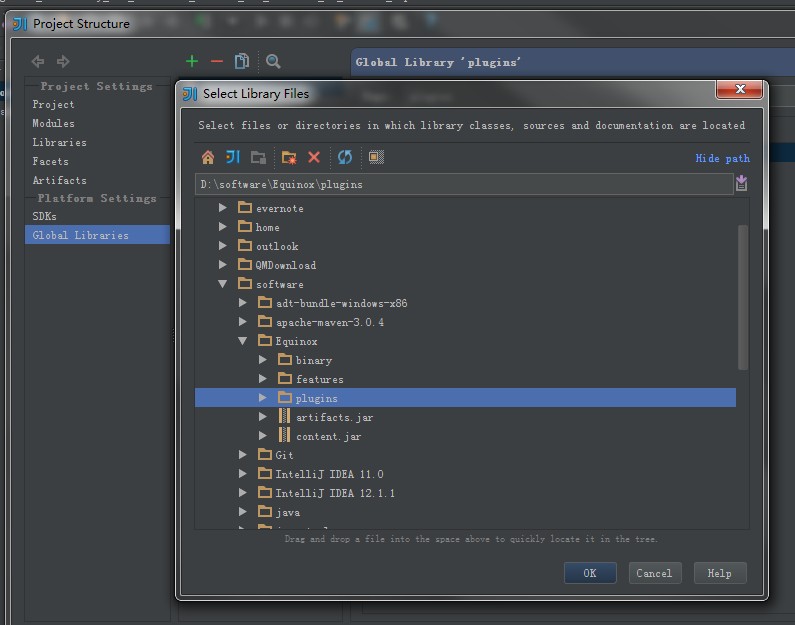Screen dimensions: 795x625
Task: Select the outlook folder row
Action: click(465, 245)
